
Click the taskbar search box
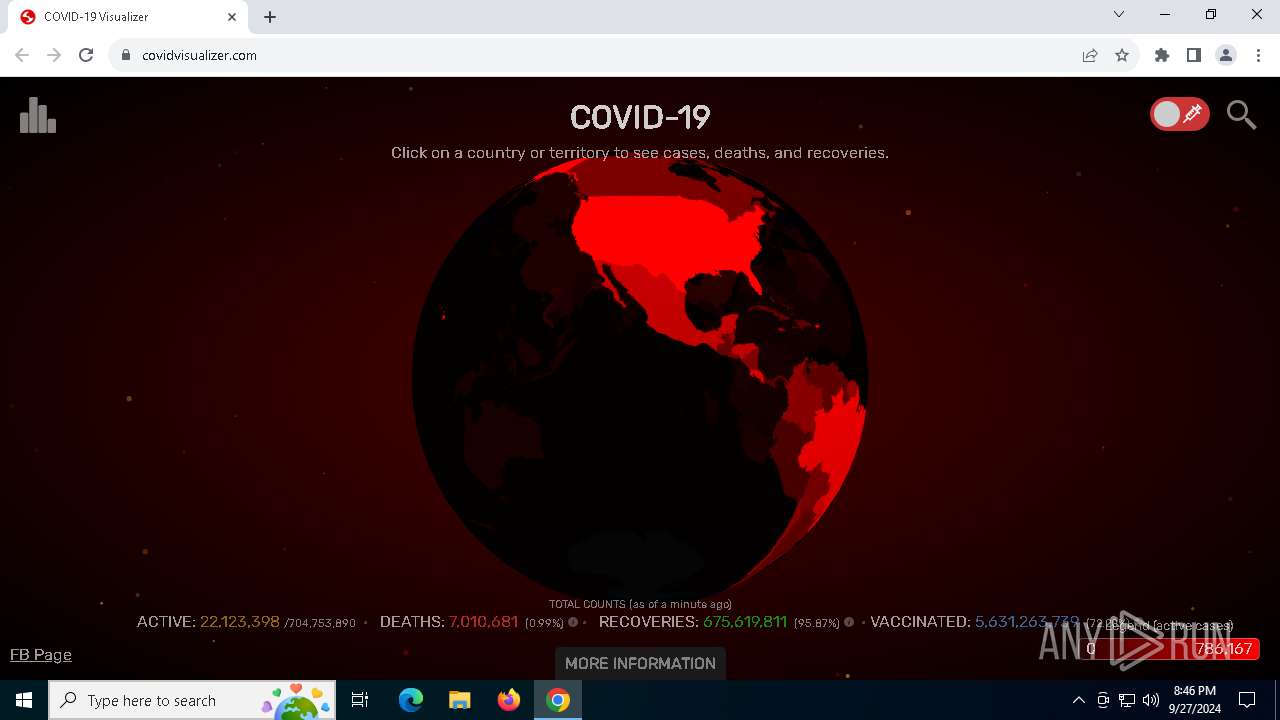(x=192, y=700)
